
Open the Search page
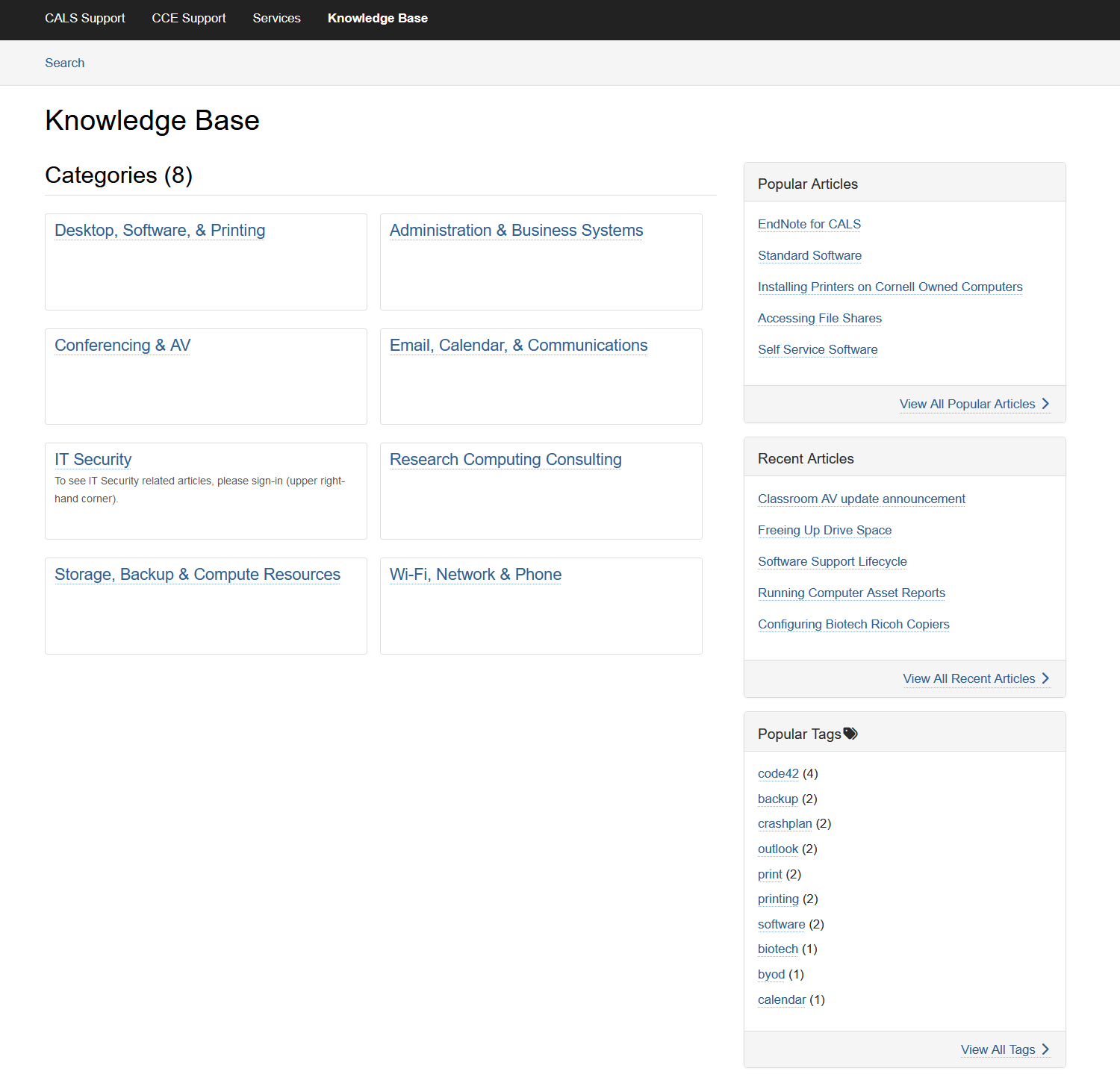pyautogui.click(x=64, y=63)
